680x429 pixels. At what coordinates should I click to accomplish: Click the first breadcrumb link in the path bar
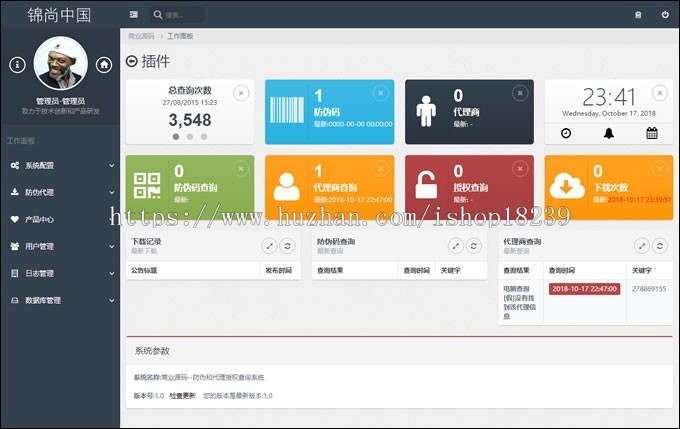pyautogui.click(x=141, y=36)
